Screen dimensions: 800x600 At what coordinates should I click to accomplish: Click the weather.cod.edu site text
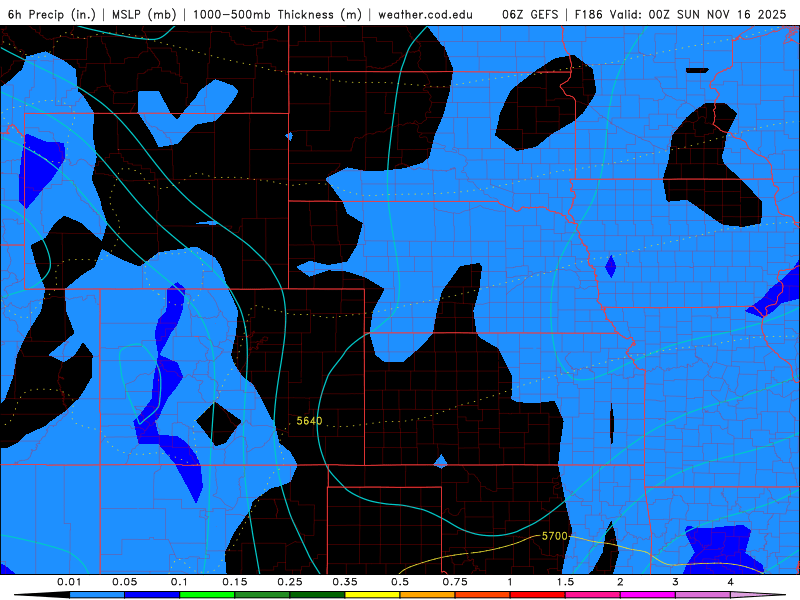coord(426,14)
